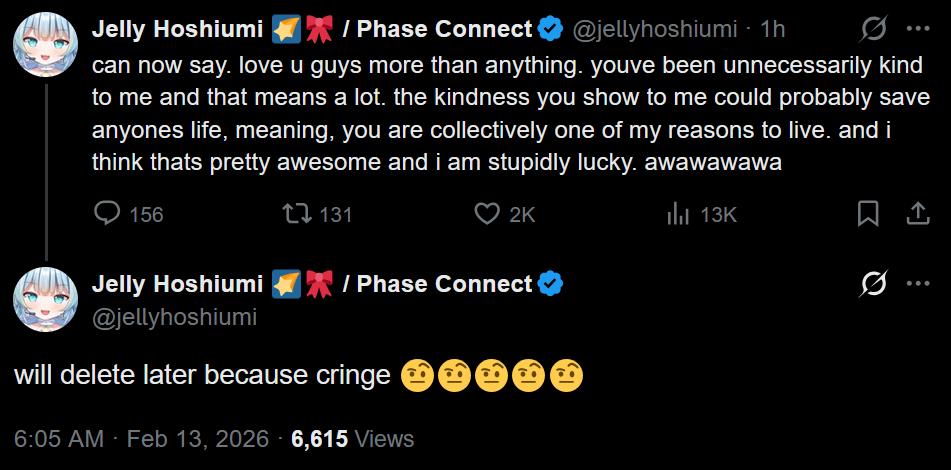The width and height of the screenshot is (951, 470).
Task: Open Grok icon on the second tweet
Action: click(x=873, y=284)
